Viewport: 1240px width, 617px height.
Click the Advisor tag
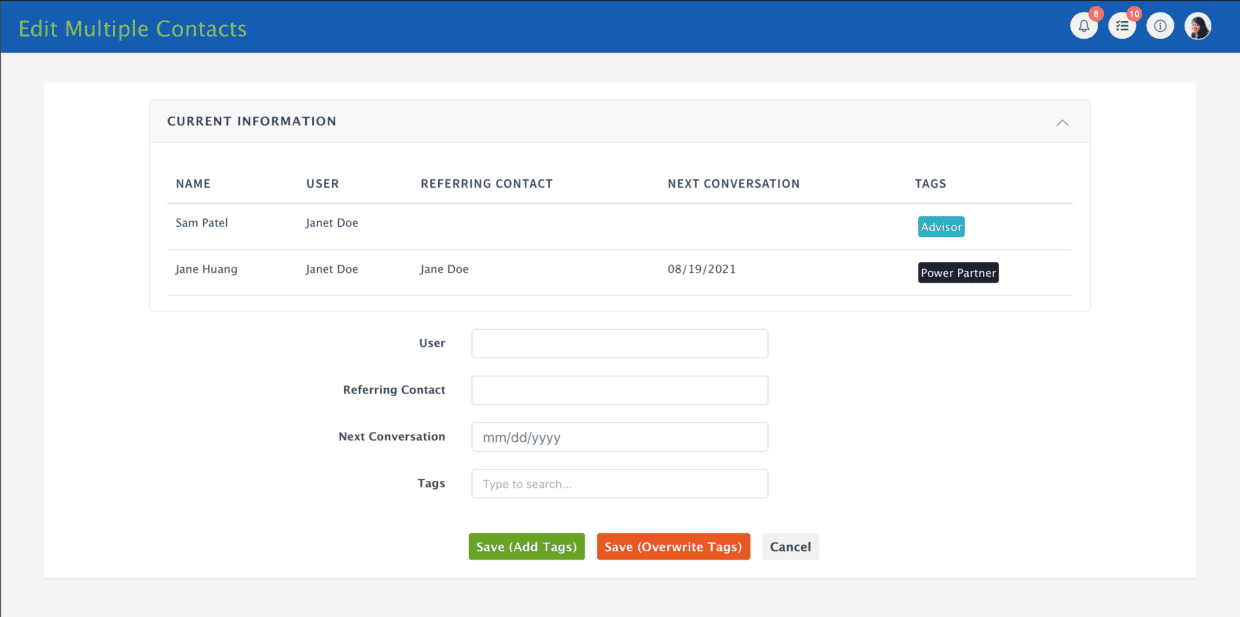tap(941, 227)
